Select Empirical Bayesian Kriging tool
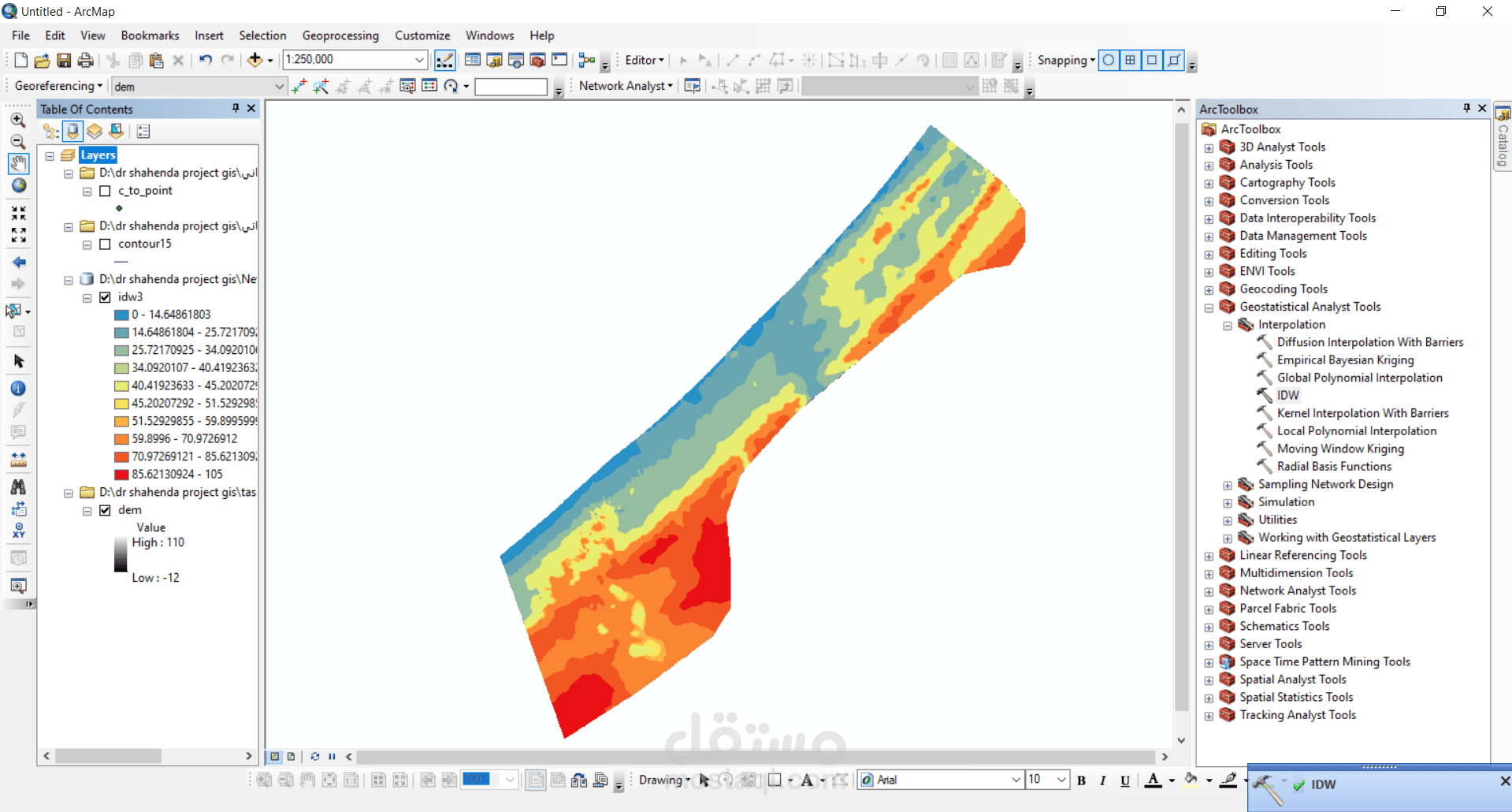Viewport: 1512px width, 812px height. [1345, 360]
